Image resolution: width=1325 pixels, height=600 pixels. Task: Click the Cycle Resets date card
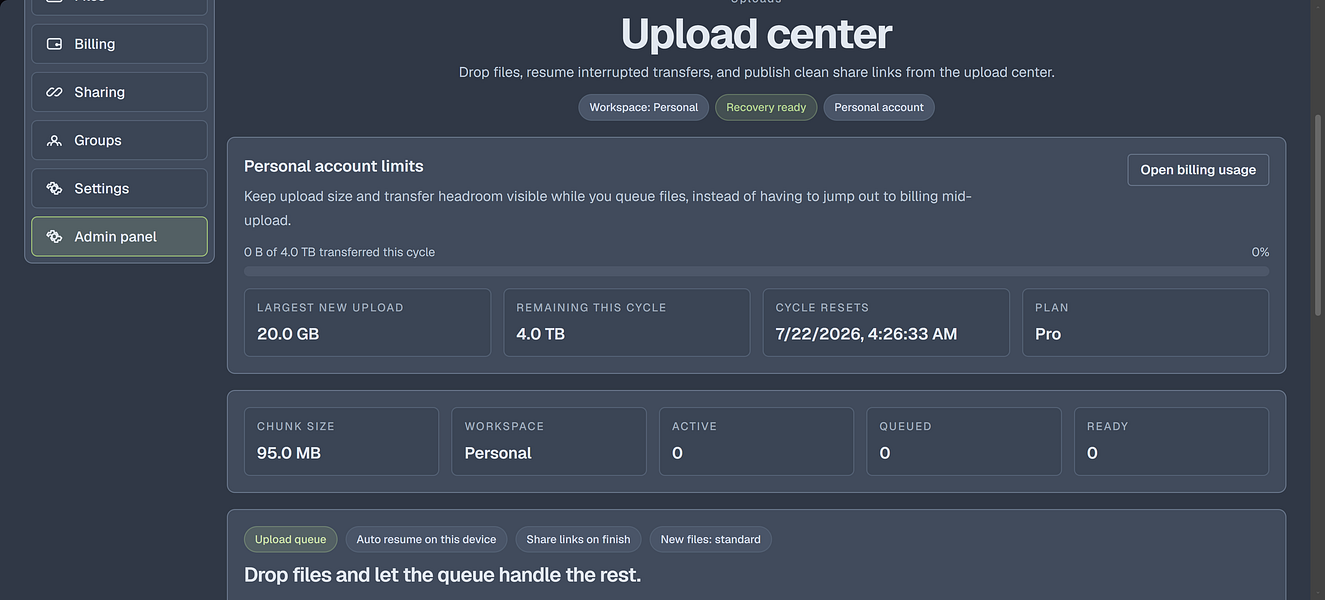click(x=886, y=322)
